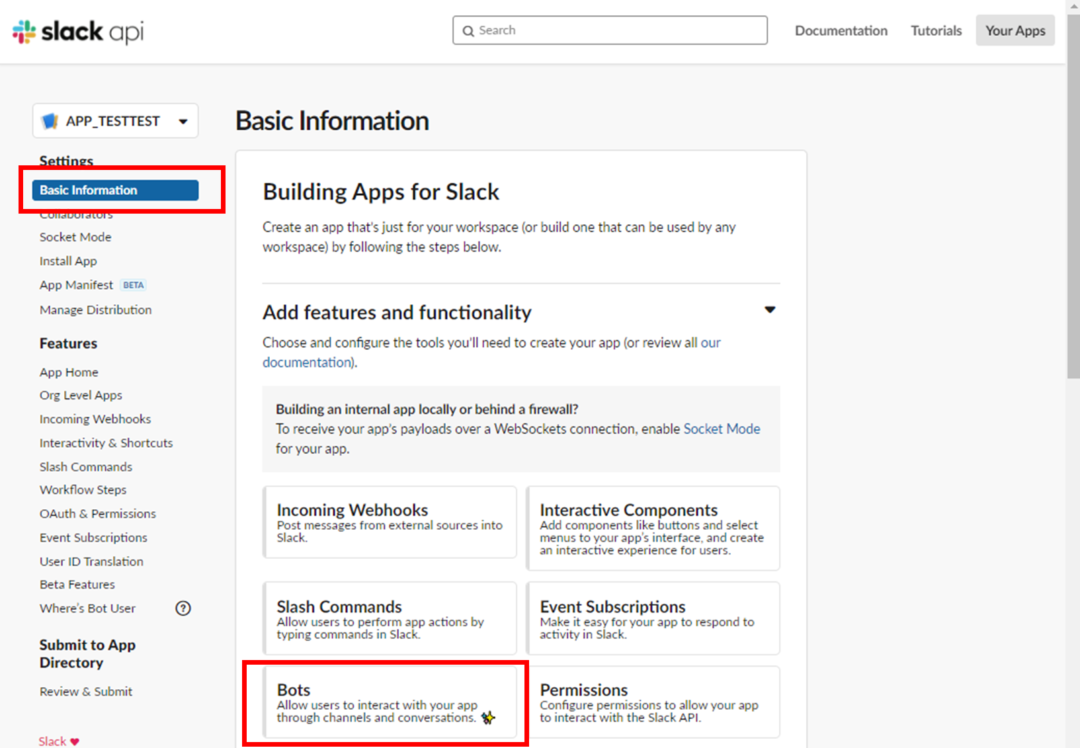Open the App Home feature page

69,372
